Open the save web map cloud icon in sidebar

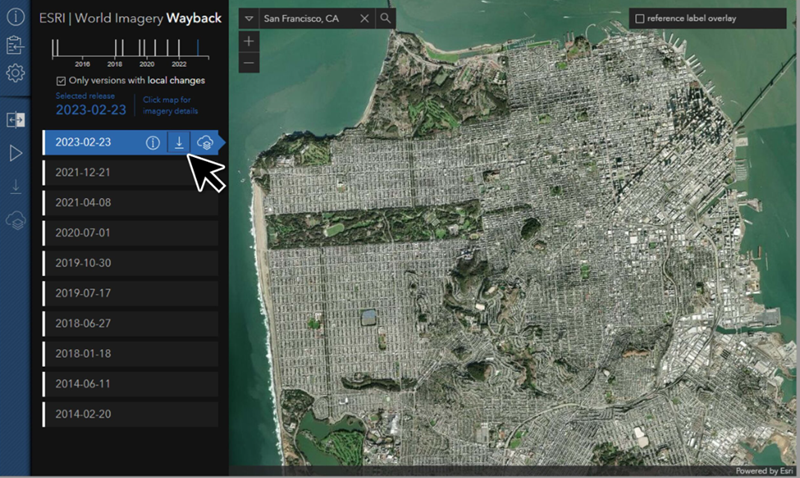point(15,220)
